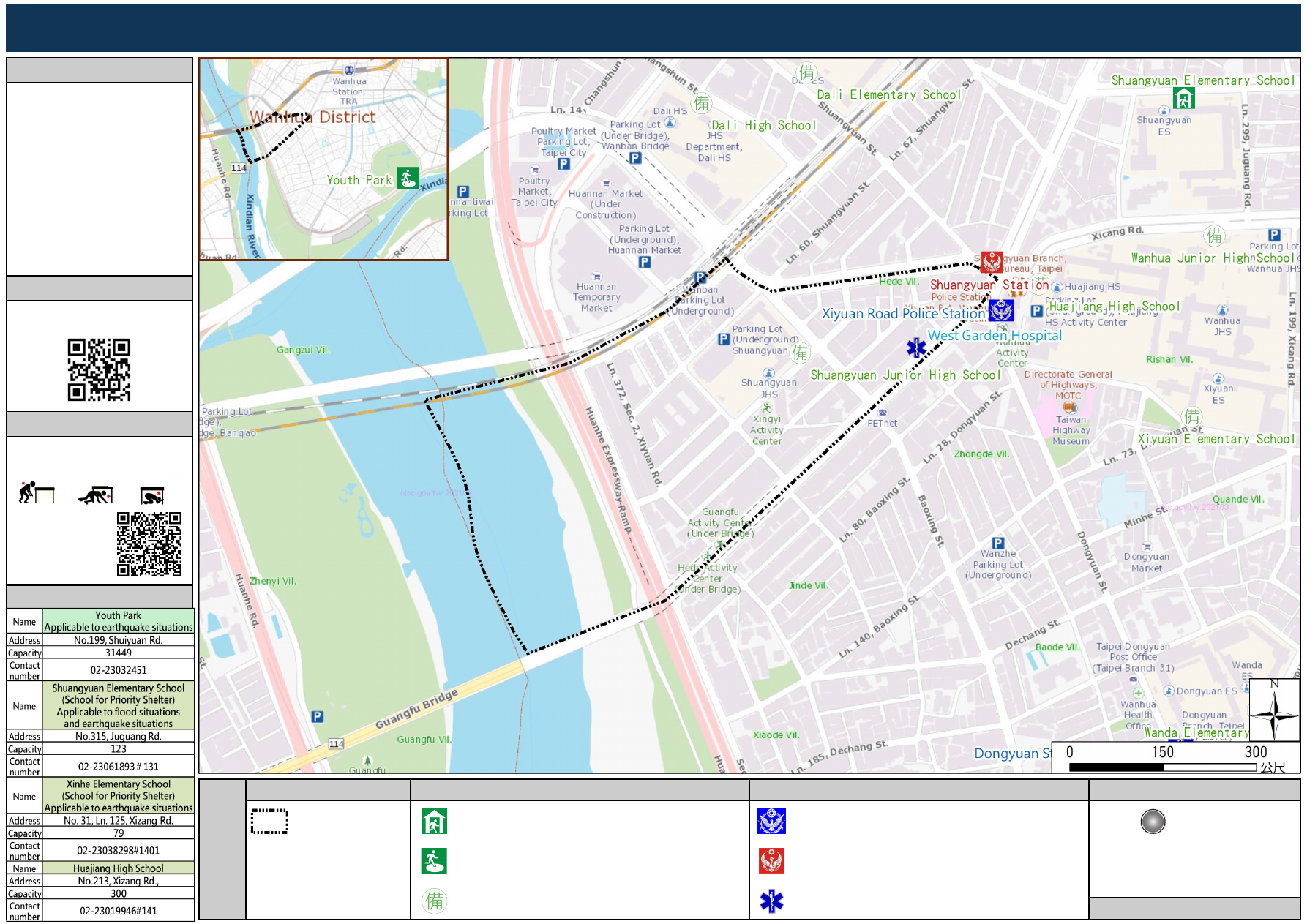
Task: Click the upper QR code in left panel
Action: (99, 369)
